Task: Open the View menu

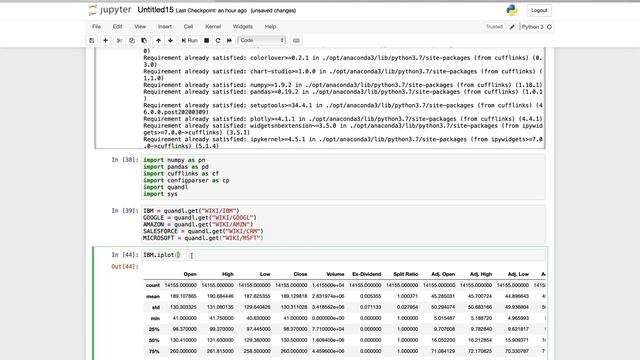Action: coord(140,27)
